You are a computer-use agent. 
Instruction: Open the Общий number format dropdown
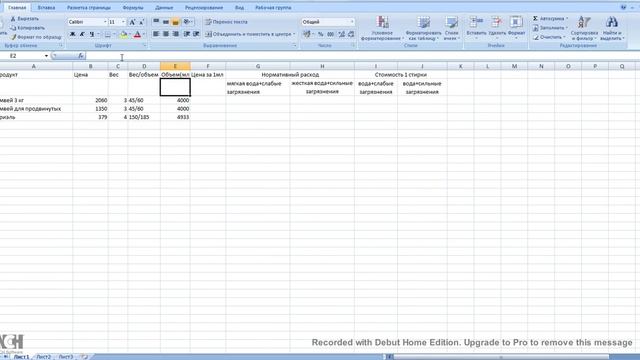click(x=352, y=22)
